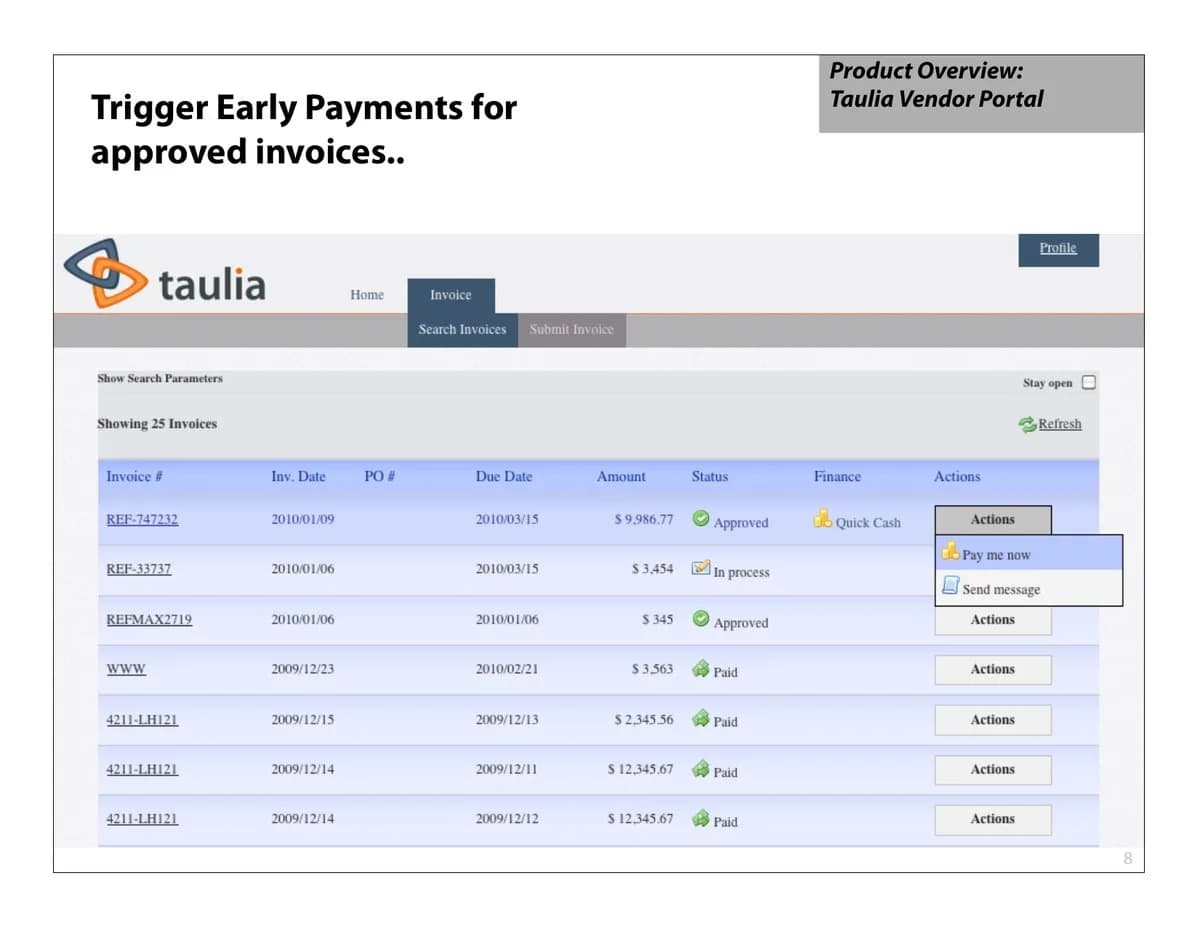Open Actions dropdown for invoice due 2009/12/11

(x=993, y=770)
